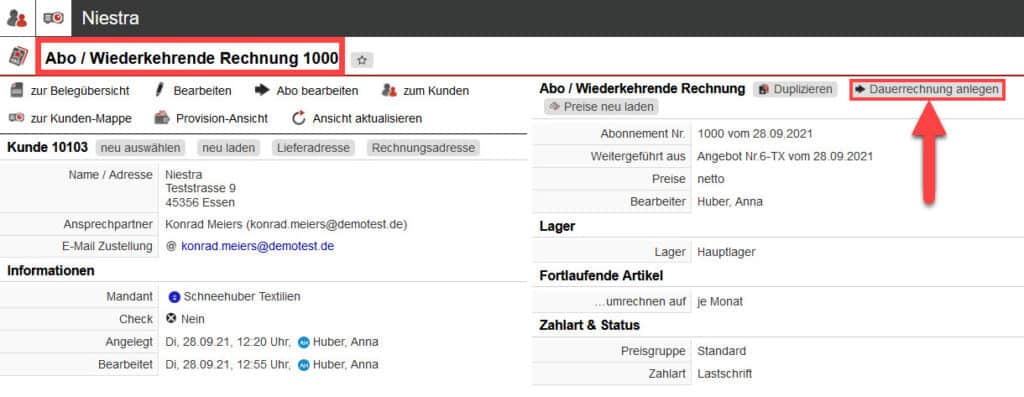Click the Preisgruppe value Standard
This screenshot has height=397, width=1024.
coord(722,351)
